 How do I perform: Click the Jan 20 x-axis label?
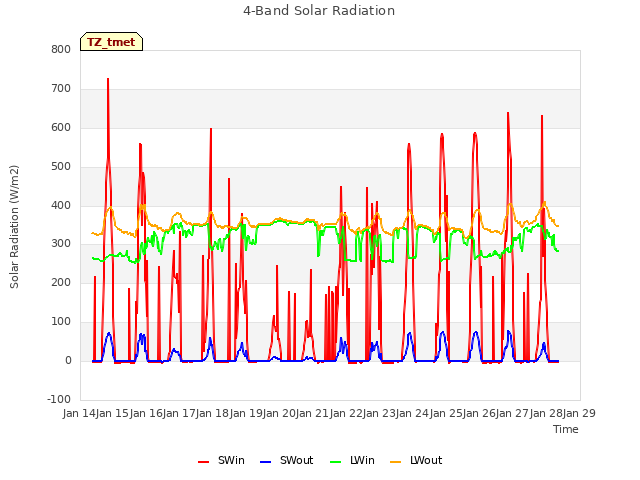279,413
